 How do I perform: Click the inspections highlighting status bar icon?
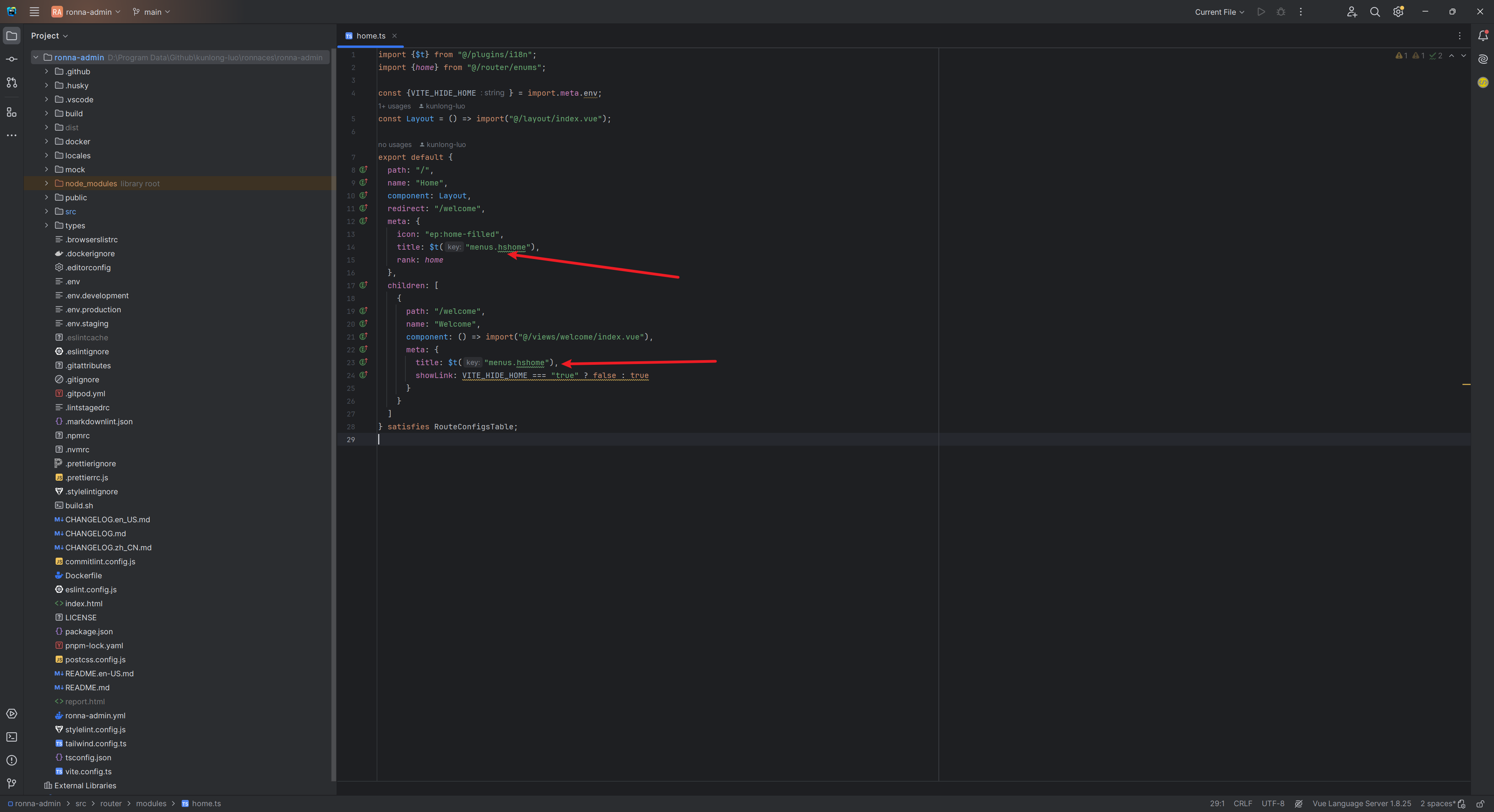(x=1299, y=803)
